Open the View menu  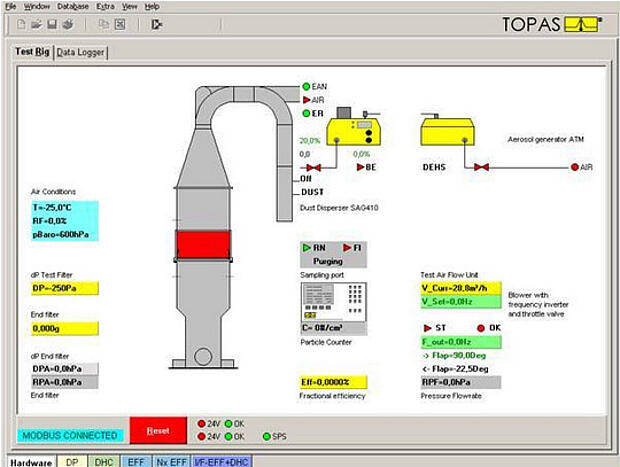pyautogui.click(x=129, y=6)
